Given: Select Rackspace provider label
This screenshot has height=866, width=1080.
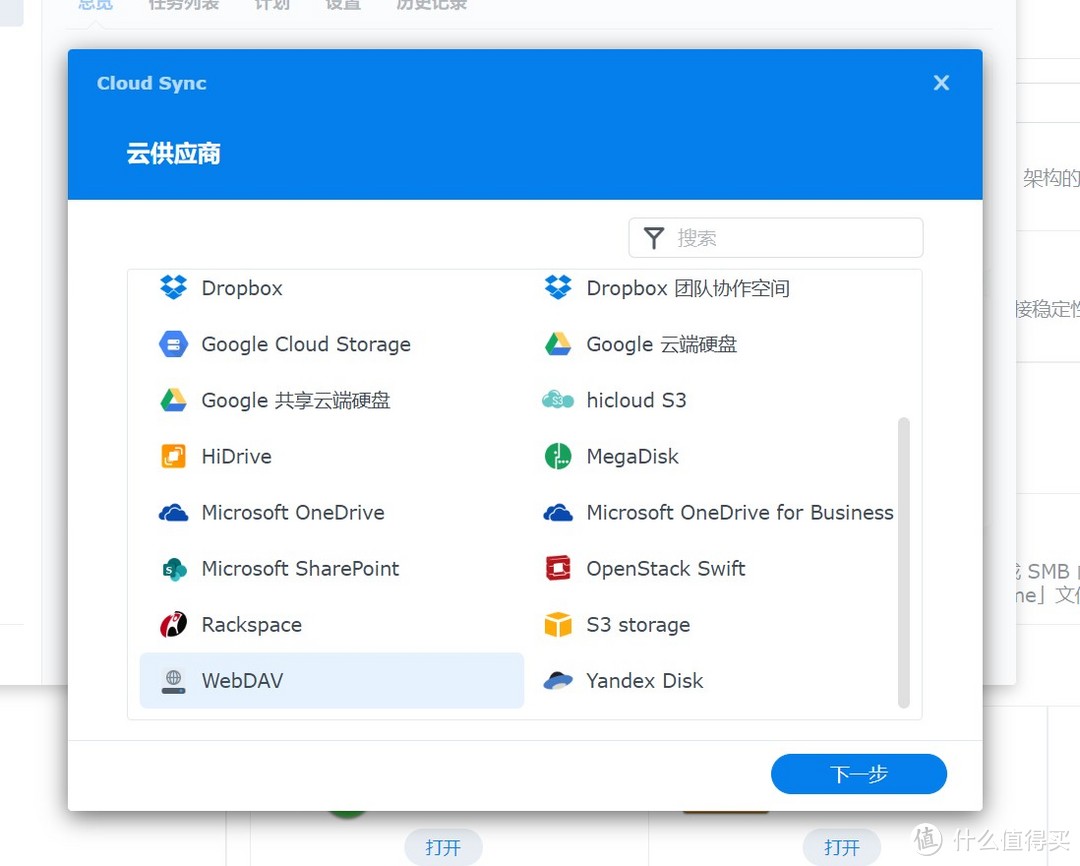Looking at the screenshot, I should 251,625.
